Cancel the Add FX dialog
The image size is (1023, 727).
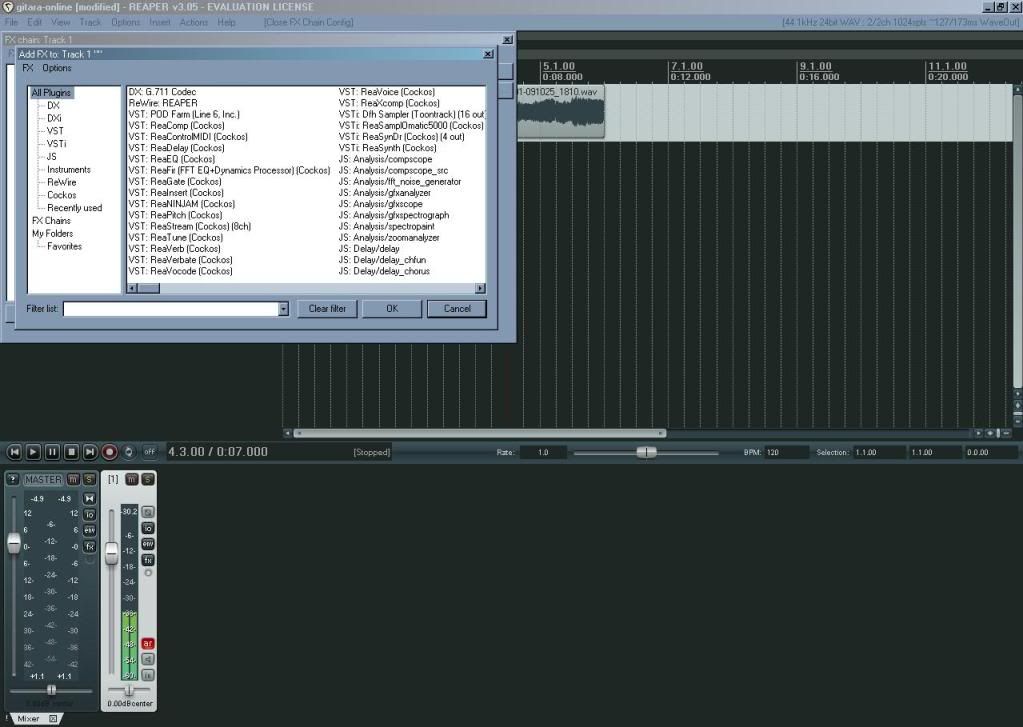pyautogui.click(x=457, y=309)
